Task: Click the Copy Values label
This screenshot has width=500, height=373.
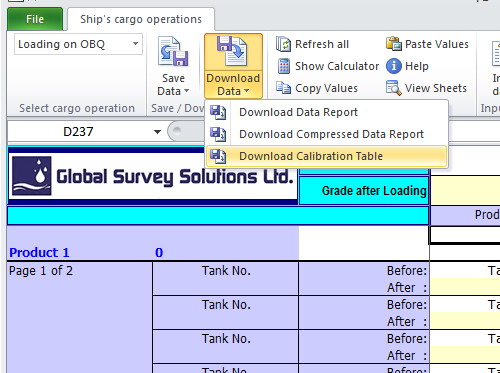Action: point(326,88)
